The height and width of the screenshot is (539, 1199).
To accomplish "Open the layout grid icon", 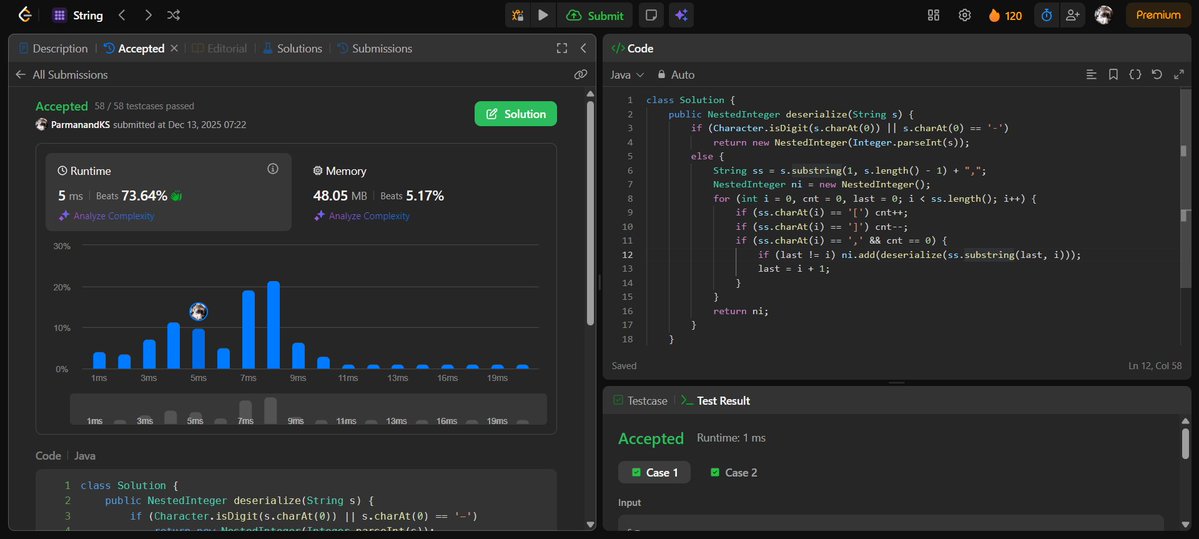I will (x=933, y=15).
